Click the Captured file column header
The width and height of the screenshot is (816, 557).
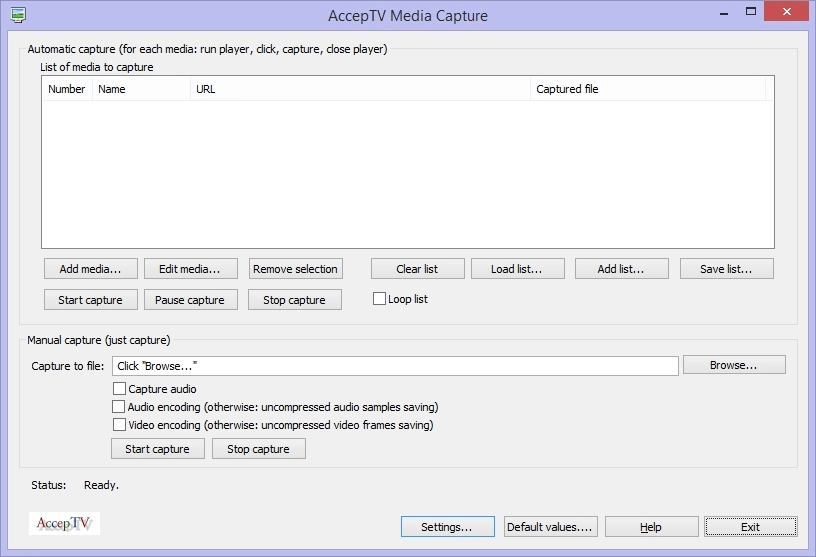pos(648,89)
